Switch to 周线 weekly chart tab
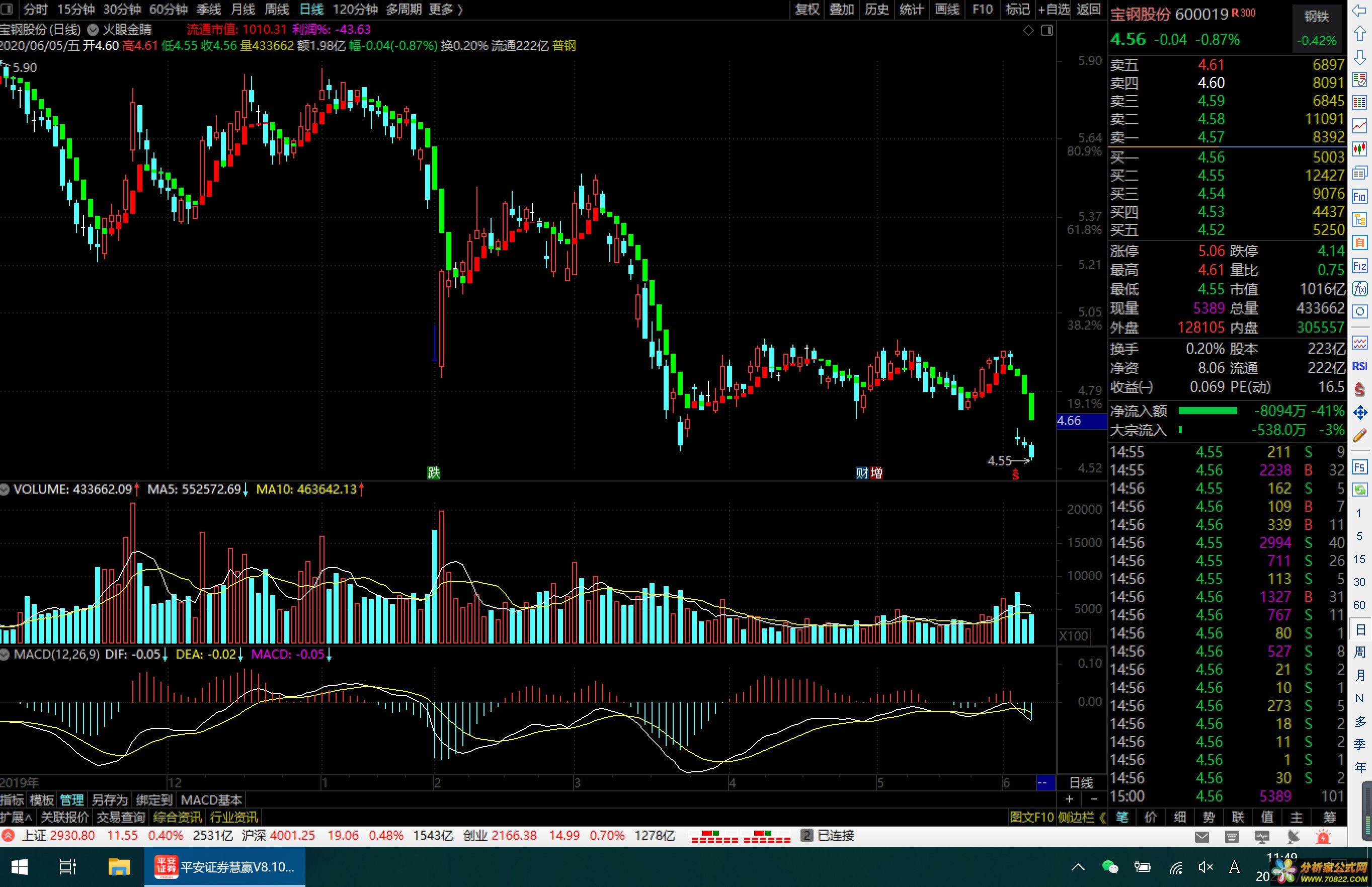1372x887 pixels. (277, 9)
